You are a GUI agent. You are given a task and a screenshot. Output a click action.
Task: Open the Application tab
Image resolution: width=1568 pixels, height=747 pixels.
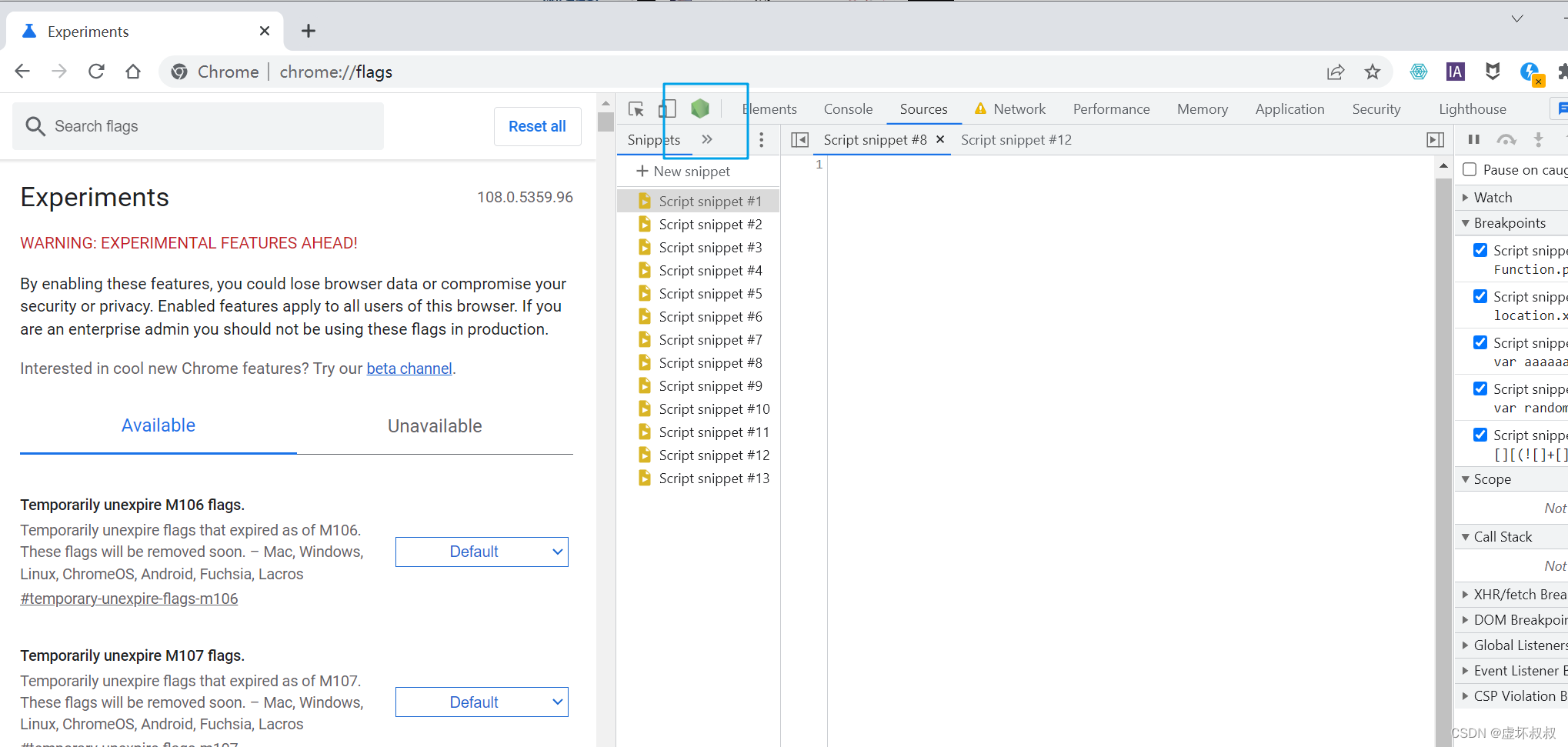(1289, 109)
